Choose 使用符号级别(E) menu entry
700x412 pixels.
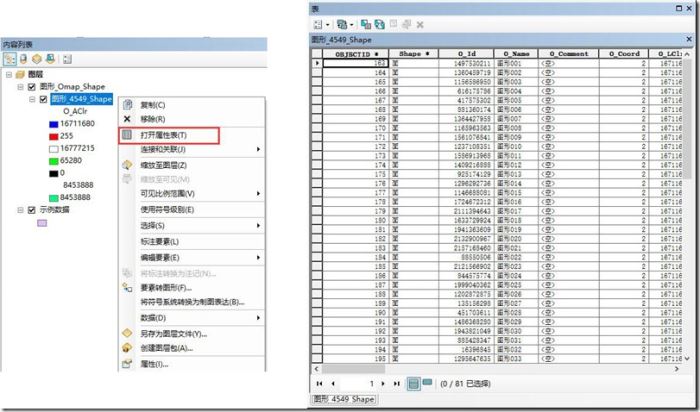(192, 209)
